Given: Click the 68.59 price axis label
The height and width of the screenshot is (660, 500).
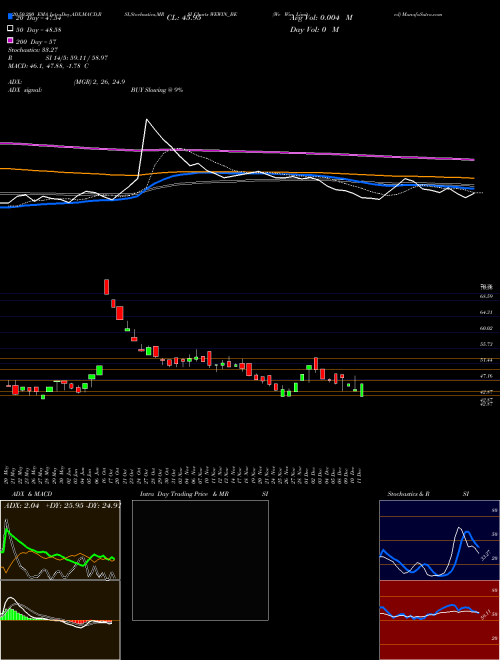Looking at the screenshot, I should click(486, 296).
